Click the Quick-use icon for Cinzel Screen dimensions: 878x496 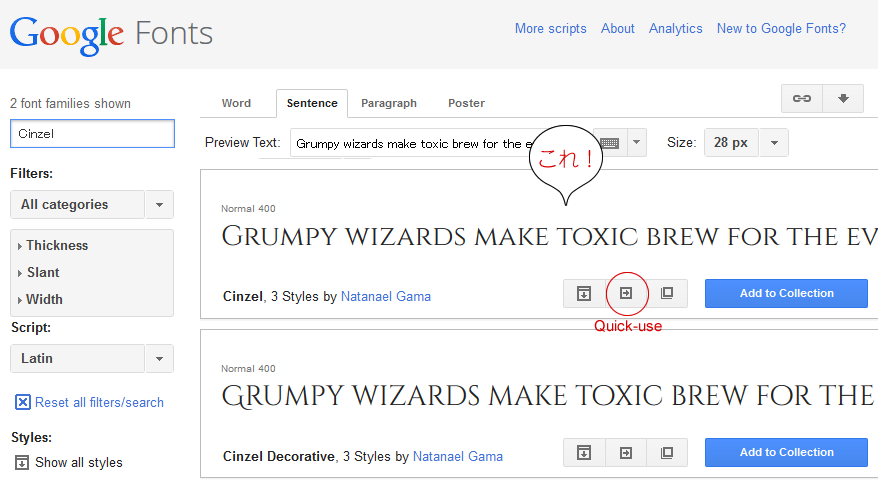[x=626, y=293]
